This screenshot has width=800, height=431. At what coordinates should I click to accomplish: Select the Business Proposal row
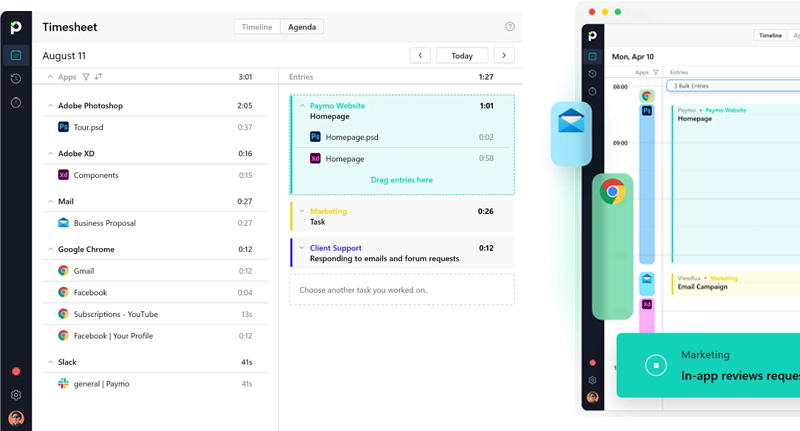tap(155, 223)
